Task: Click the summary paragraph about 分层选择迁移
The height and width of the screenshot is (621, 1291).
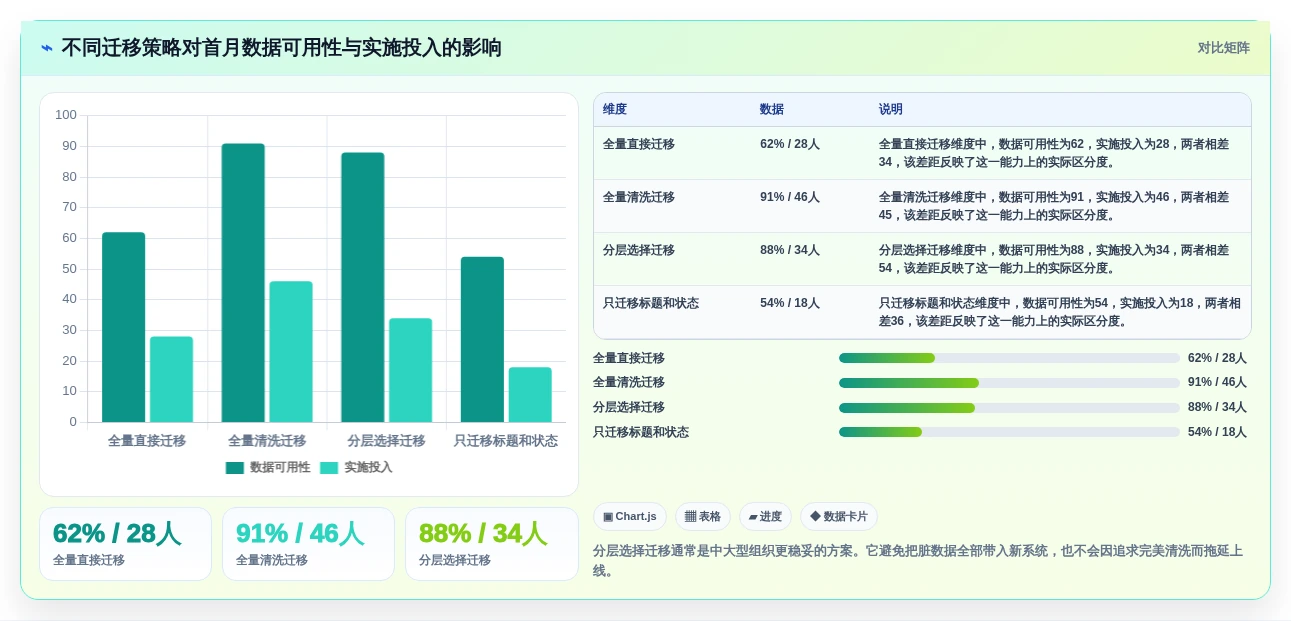Action: tap(918, 561)
